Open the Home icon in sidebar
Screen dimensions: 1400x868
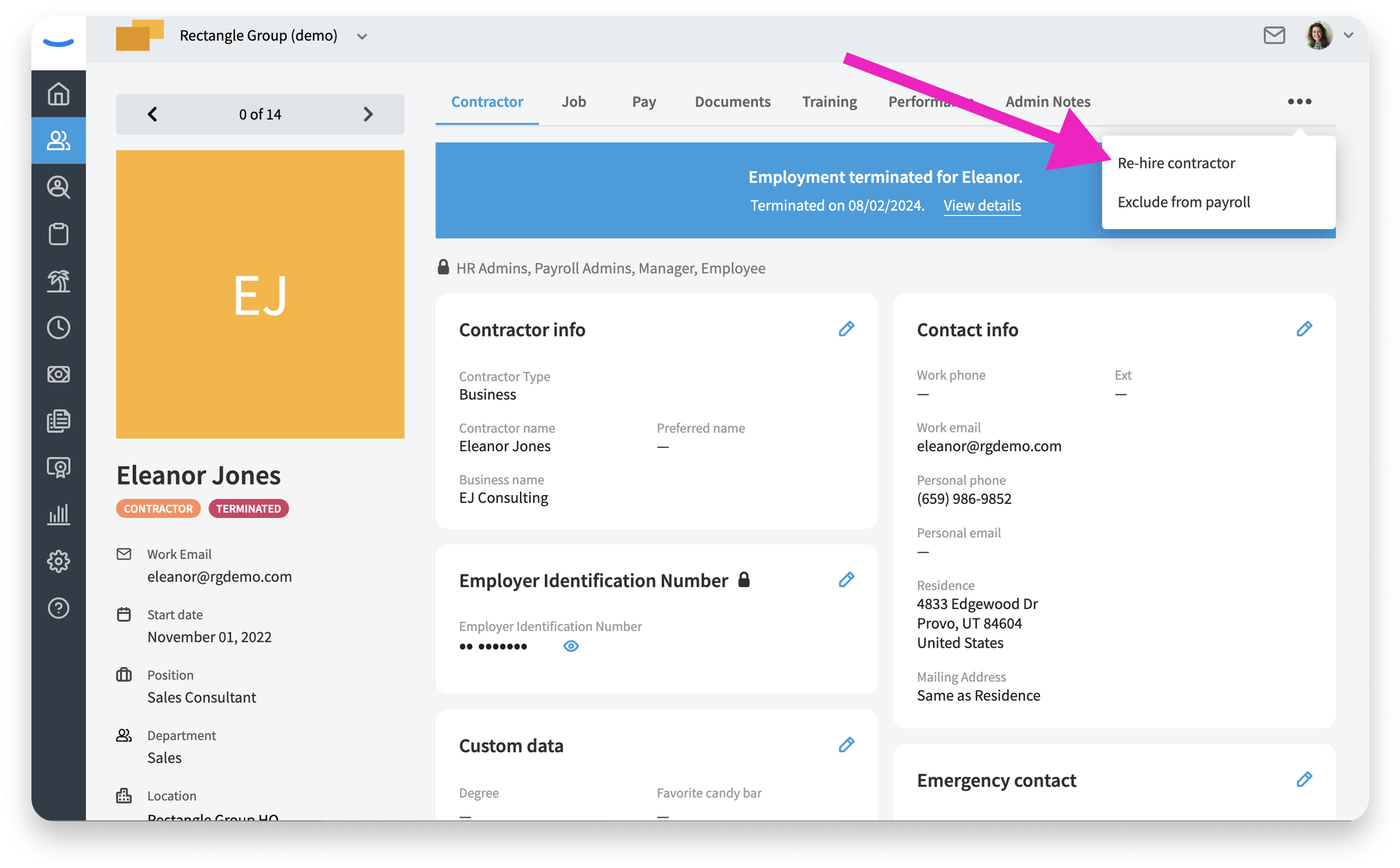(58, 94)
